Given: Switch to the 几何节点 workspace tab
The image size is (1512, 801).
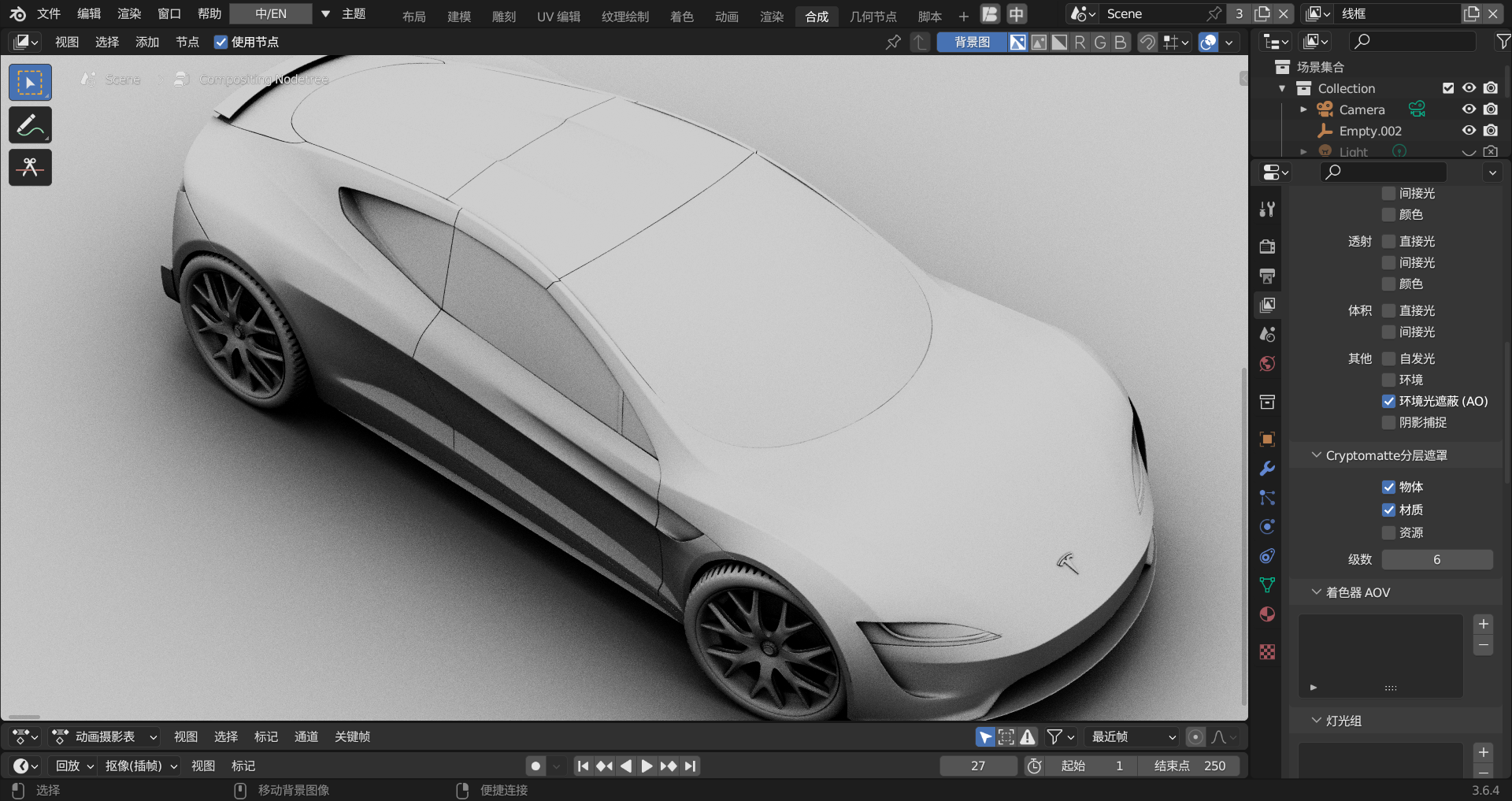Looking at the screenshot, I should click(x=873, y=16).
